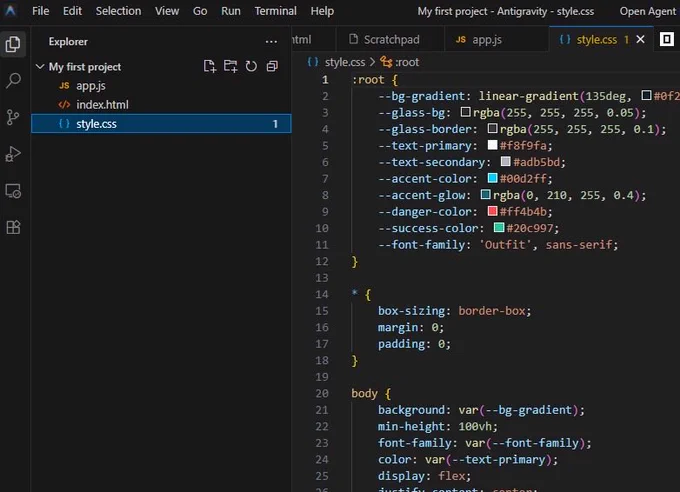This screenshot has height=492, width=680.
Task: Open color picker for #f8f9fa swatch
Action: (492, 145)
